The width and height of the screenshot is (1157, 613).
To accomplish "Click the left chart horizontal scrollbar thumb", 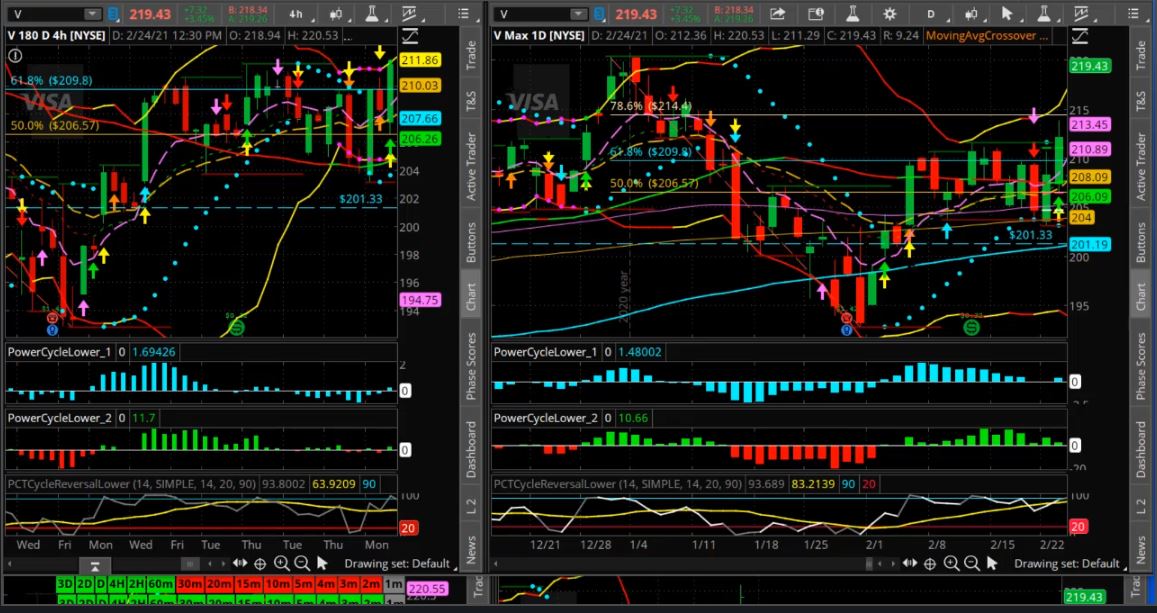I will [190, 564].
